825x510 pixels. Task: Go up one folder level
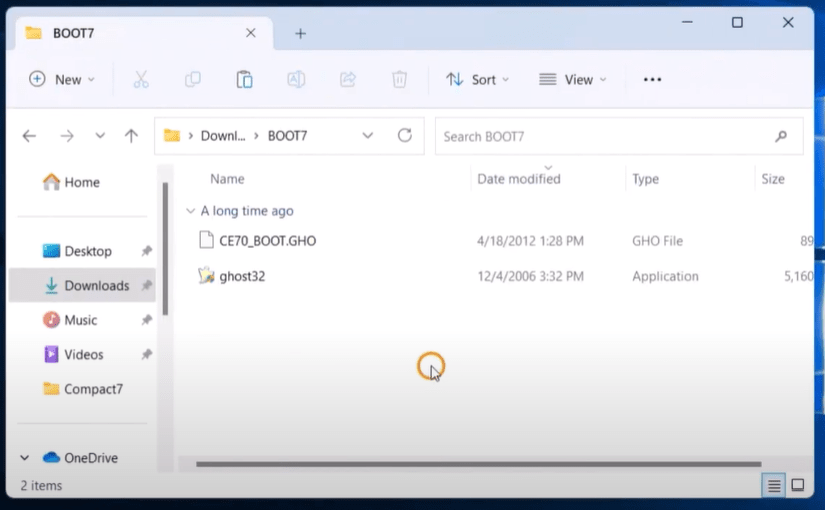pyautogui.click(x=131, y=136)
